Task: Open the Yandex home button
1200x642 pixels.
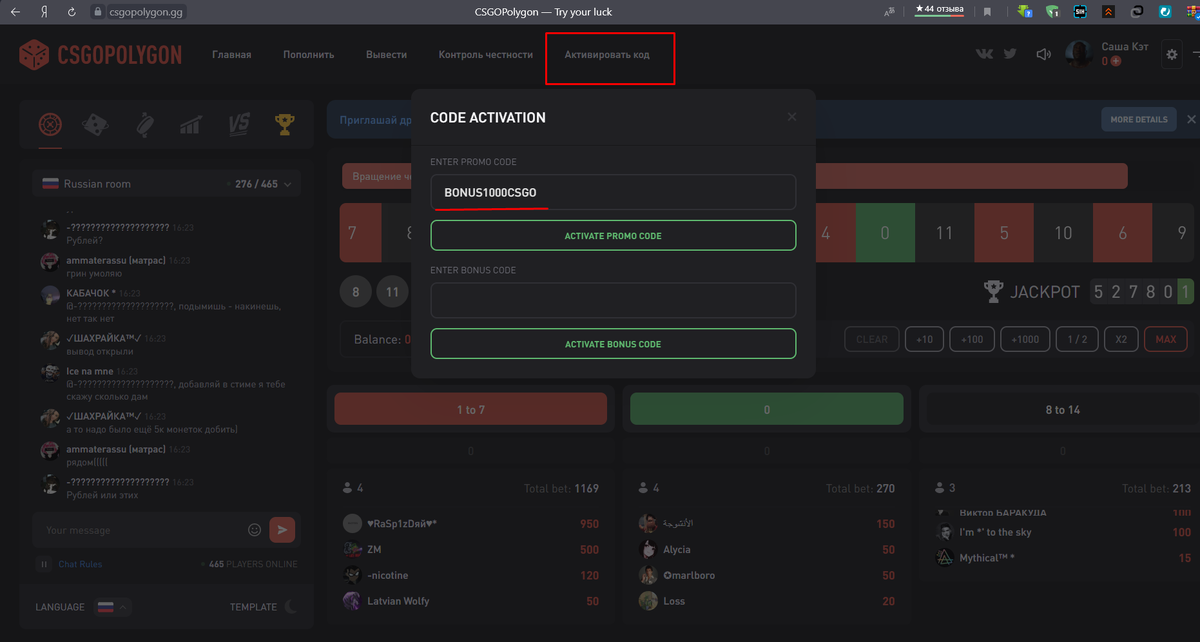Action: pyautogui.click(x=44, y=12)
